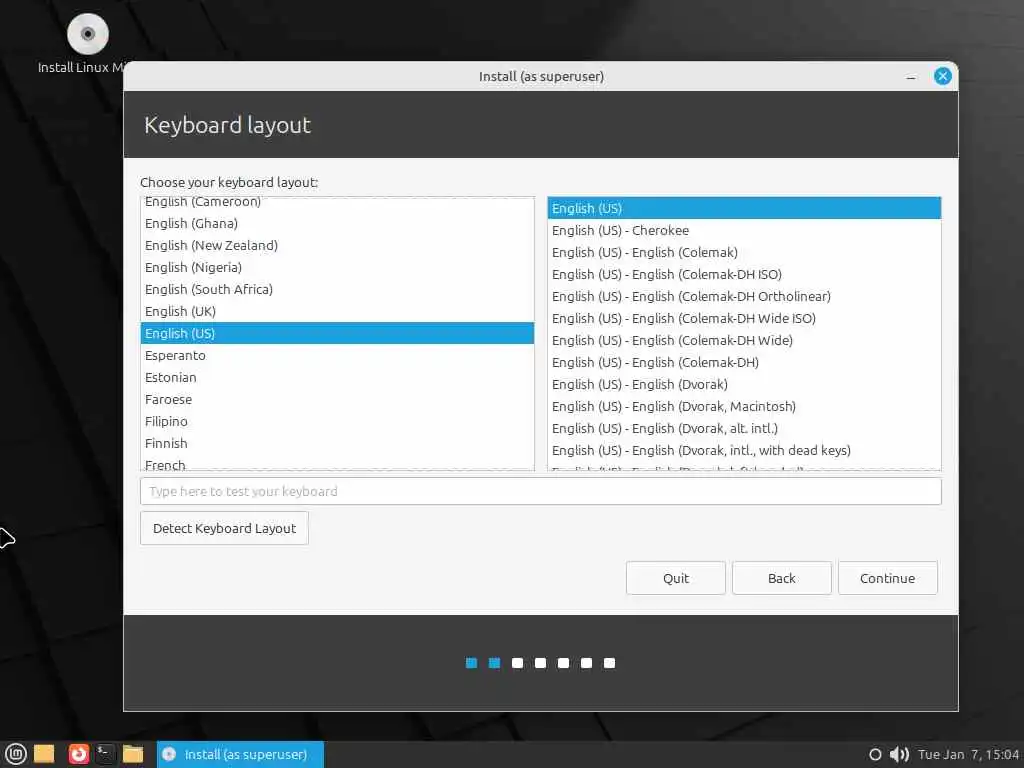Choose the Colemak-DH Wide ISO variant
The height and width of the screenshot is (768, 1024).
coord(744,319)
